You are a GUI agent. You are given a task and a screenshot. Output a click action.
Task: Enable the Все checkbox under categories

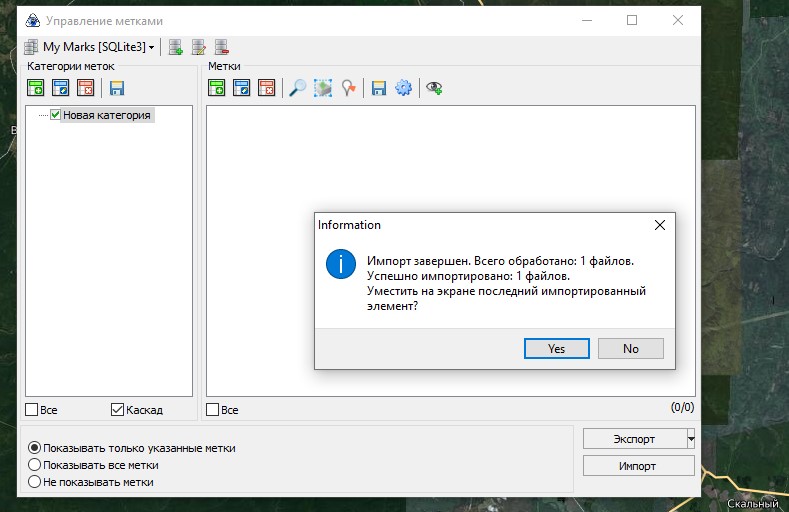click(x=32, y=409)
